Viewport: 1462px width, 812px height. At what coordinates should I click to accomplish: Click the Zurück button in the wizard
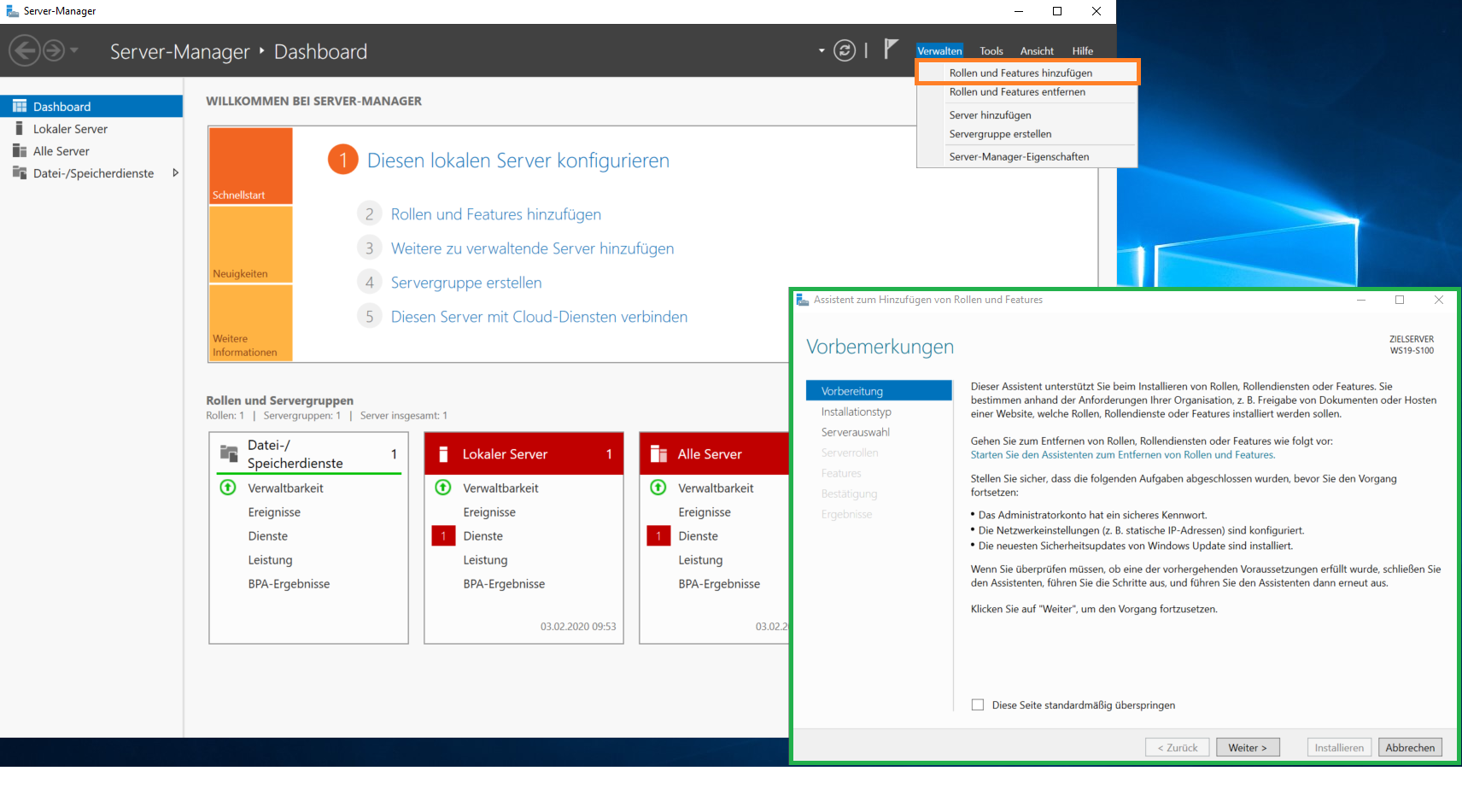click(1177, 747)
